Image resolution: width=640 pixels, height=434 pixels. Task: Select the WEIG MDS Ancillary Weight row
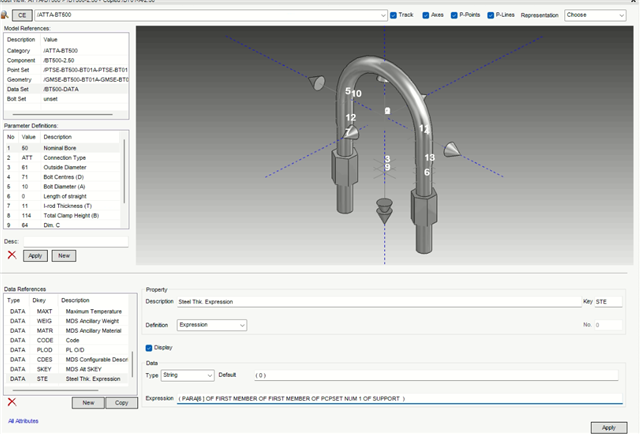coord(67,321)
